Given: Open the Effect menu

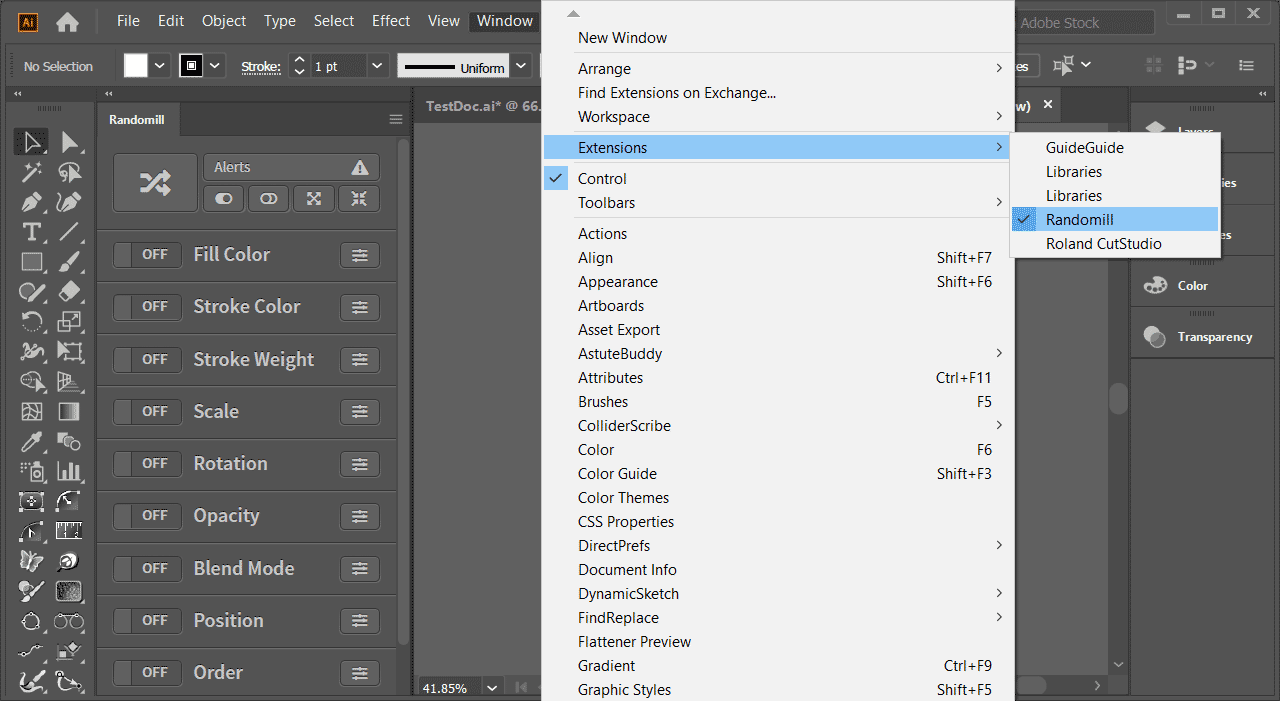Looking at the screenshot, I should tap(391, 21).
